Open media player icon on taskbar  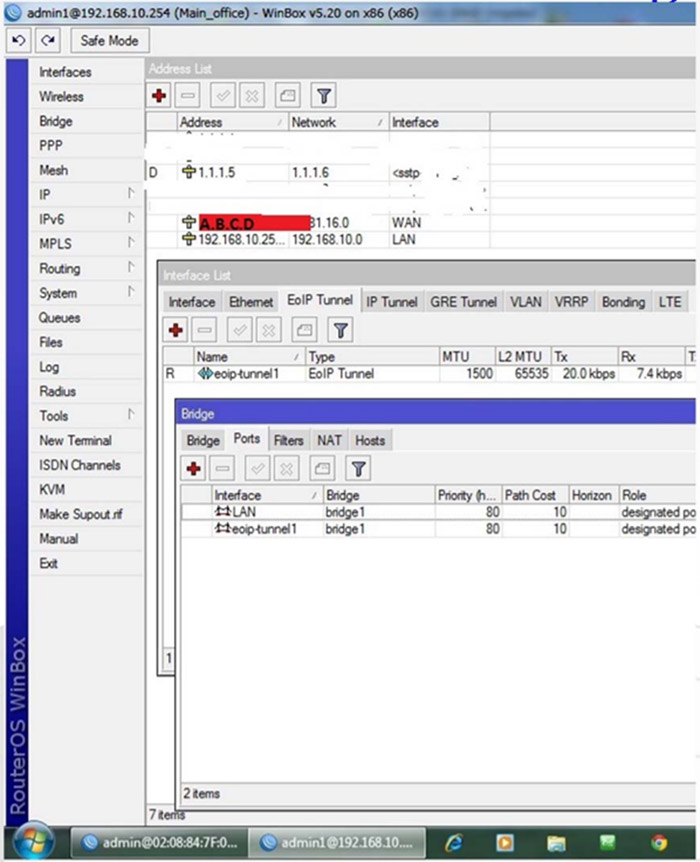505,843
